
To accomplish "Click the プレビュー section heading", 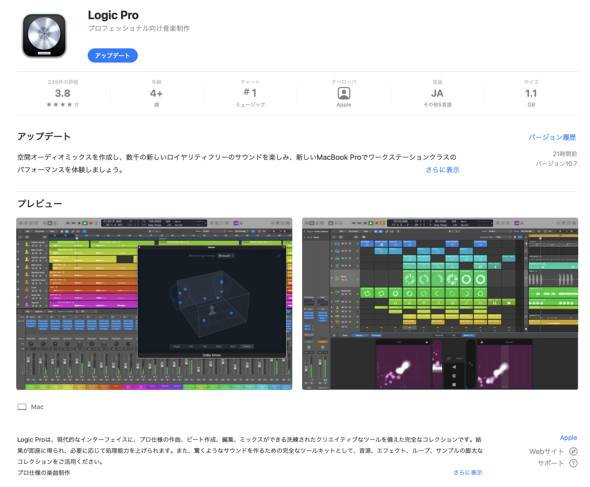I will pyautogui.click(x=40, y=204).
